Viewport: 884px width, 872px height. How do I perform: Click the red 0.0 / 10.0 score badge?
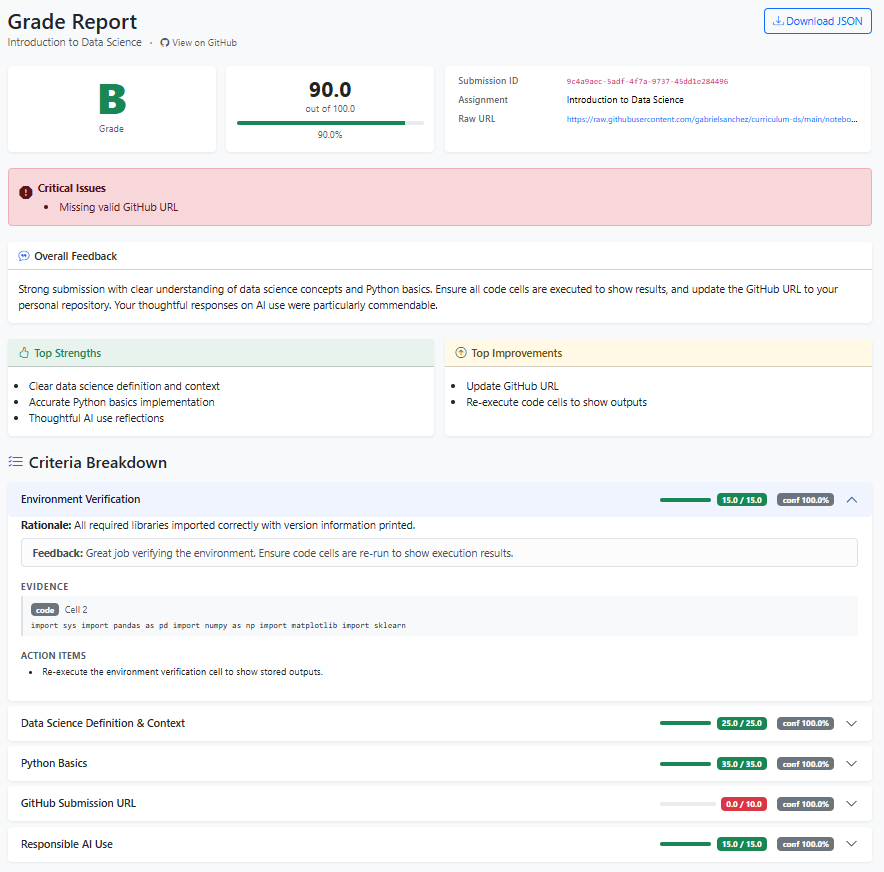point(744,804)
